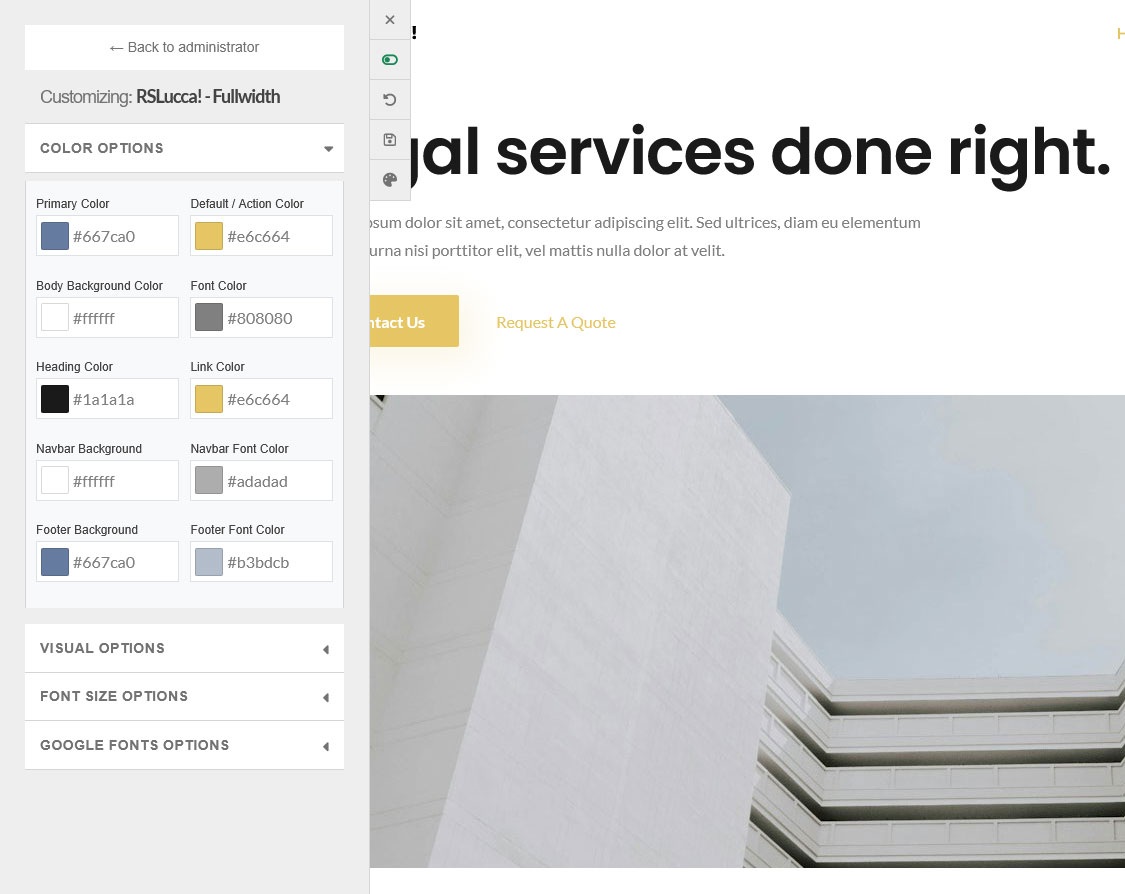
Task: Open the color palette icon
Action: click(x=390, y=180)
